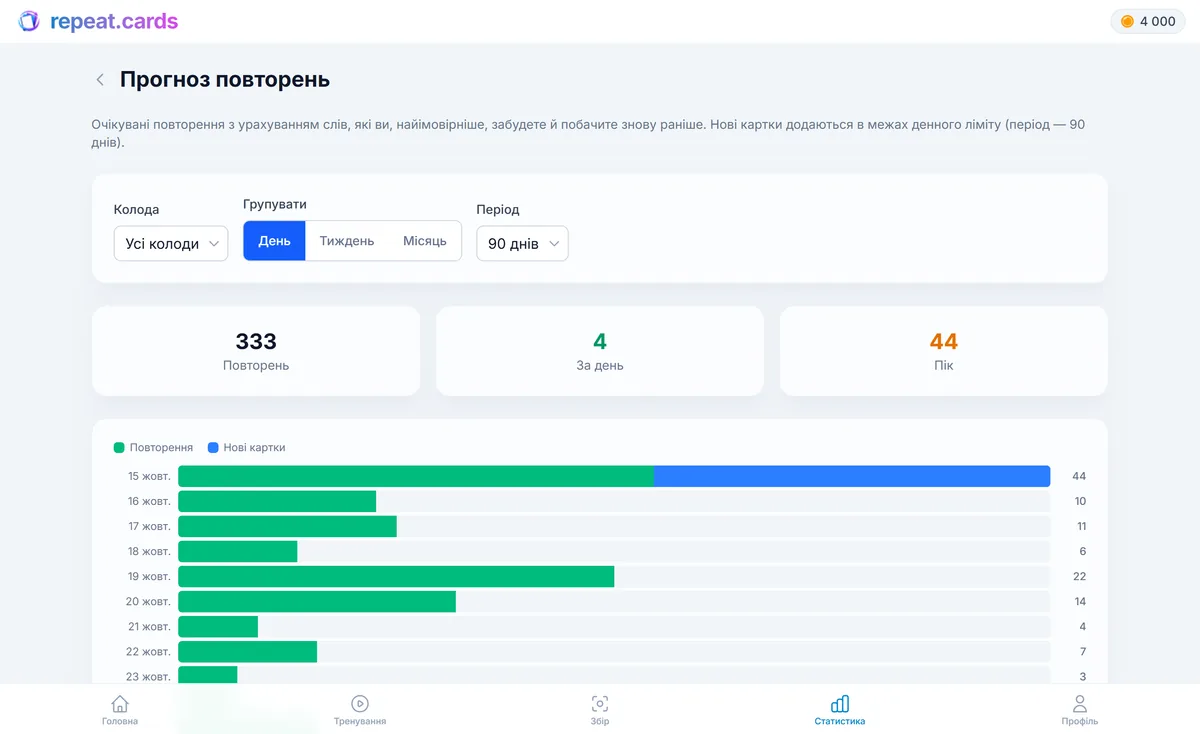
Task: Group forecast by День
Action: point(274,241)
